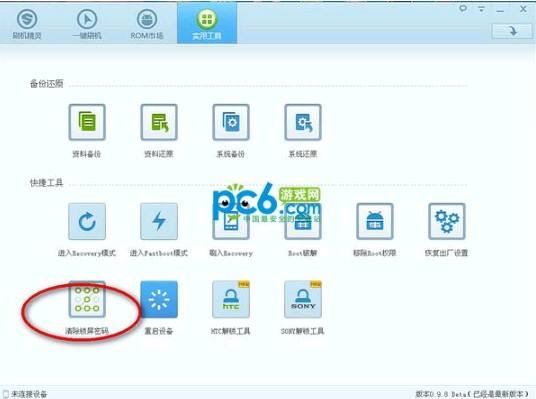Open the 系统还原 tool
536x399 pixels.
303,122
